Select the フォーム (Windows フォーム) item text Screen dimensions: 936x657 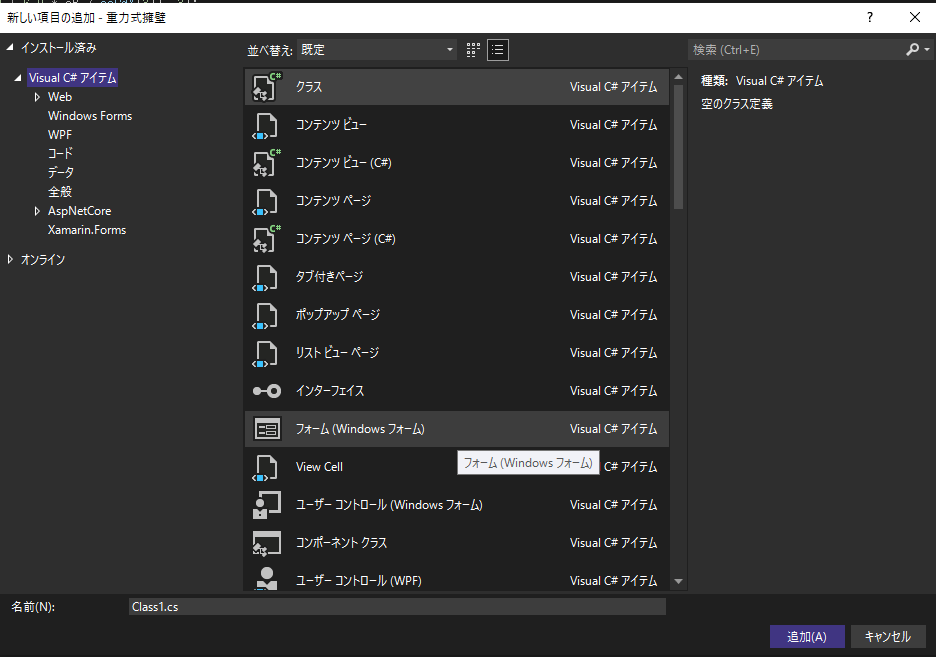tap(360, 429)
